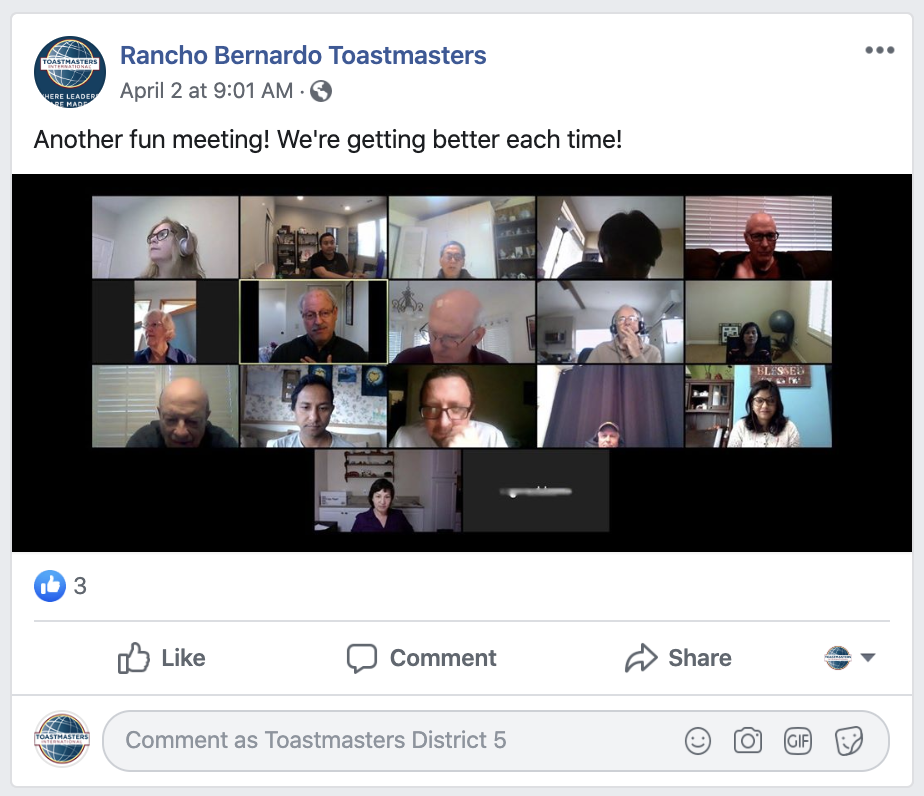
Task: Click Rancho Bernardo Toastmasters profile picture
Action: [x=70, y=71]
